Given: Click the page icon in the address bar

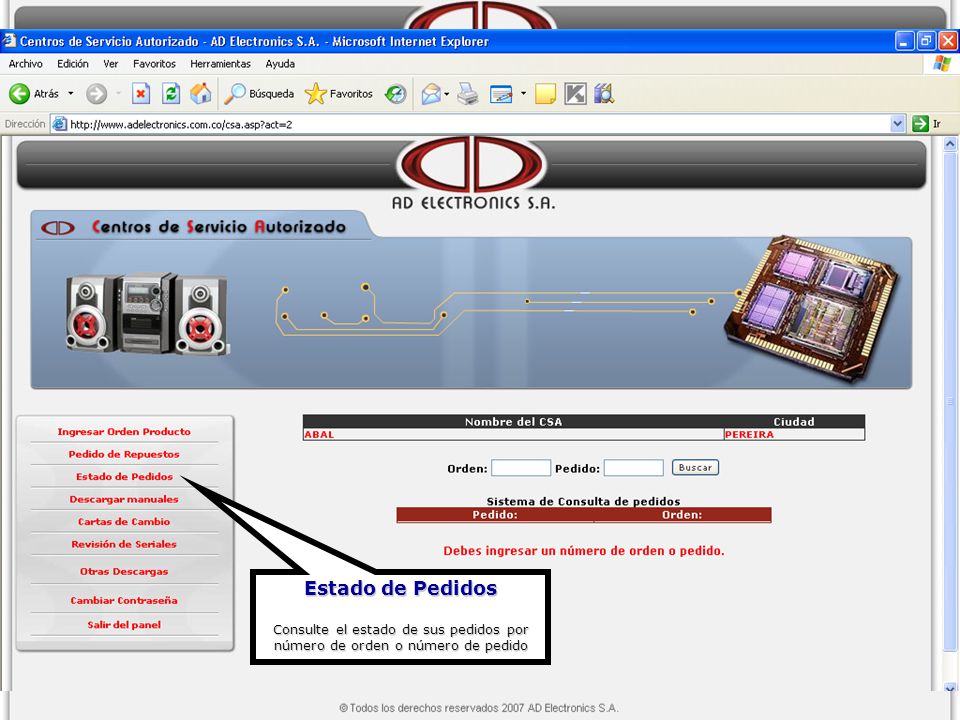Looking at the screenshot, I should click(59, 124).
